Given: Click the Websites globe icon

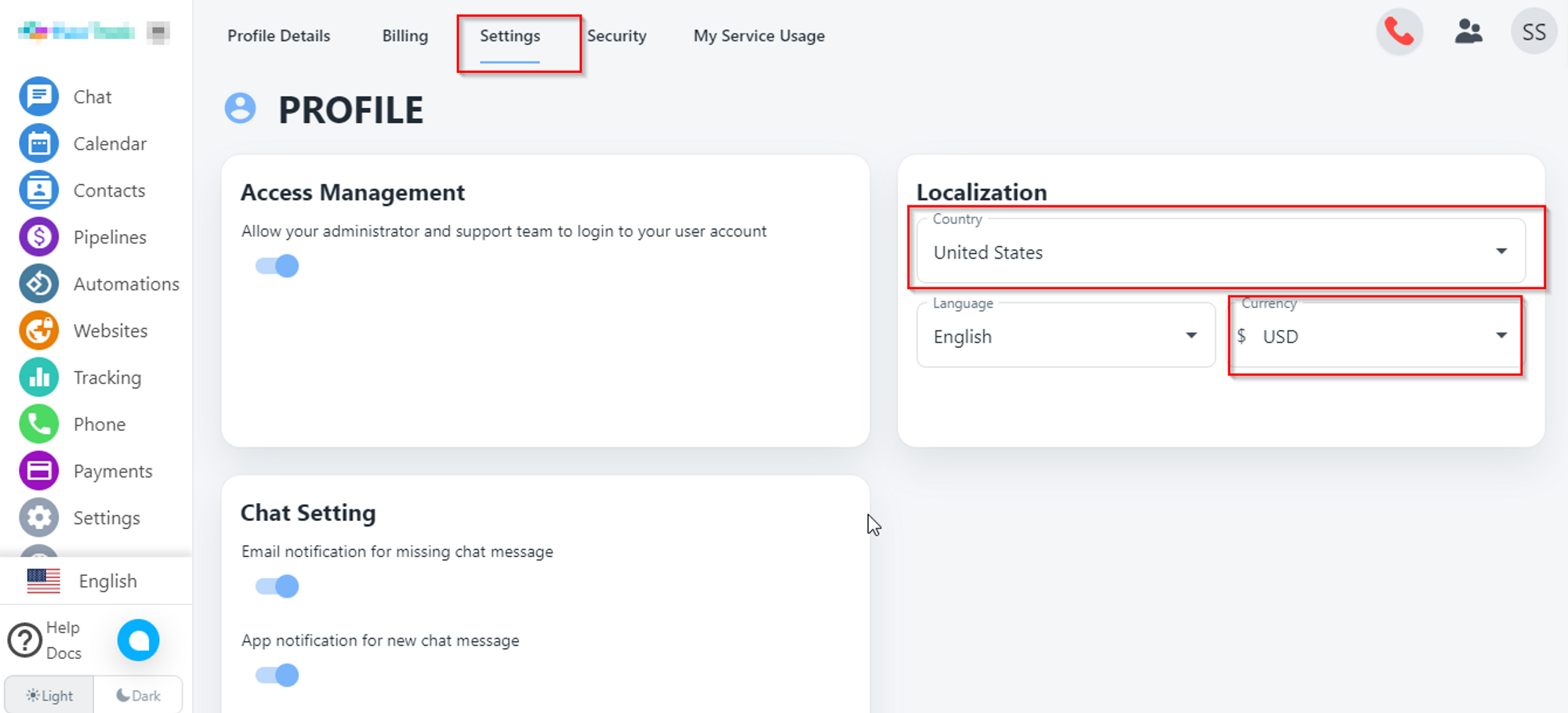Looking at the screenshot, I should coord(38,331).
